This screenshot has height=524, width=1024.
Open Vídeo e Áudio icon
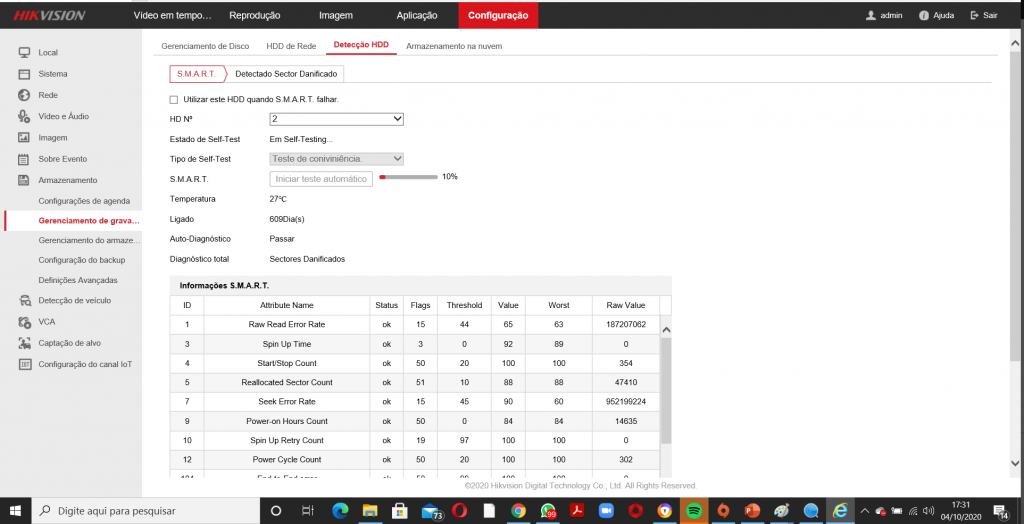24,116
